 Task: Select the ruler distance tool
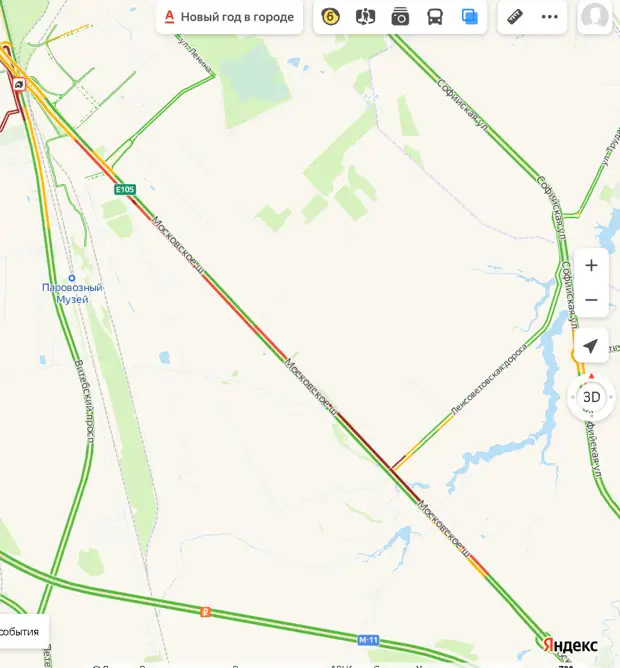(515, 17)
